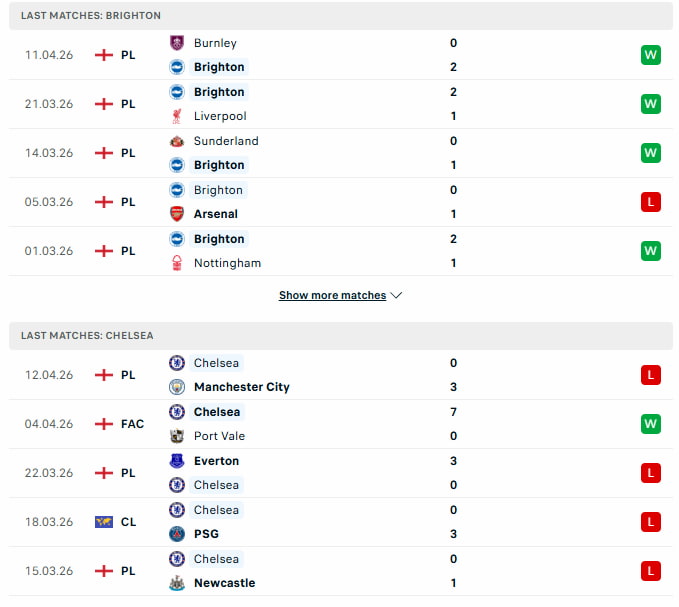Click the green W badge for Port Vale match

coord(650,424)
